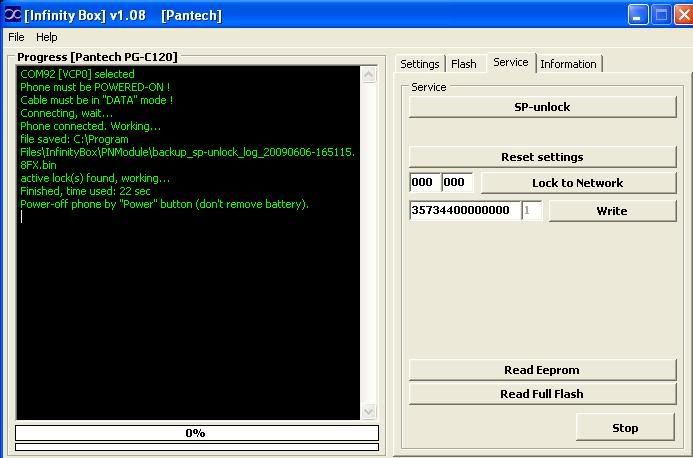
Task: Click the secondary progress bar below 0%
Action: pyautogui.click(x=197, y=447)
